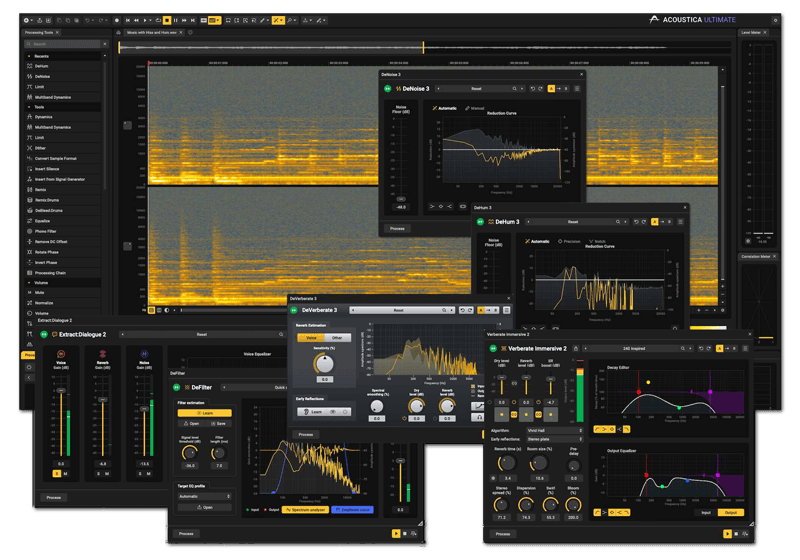
Task: Click the Sensitivity knob in DeVerberate 3
Action: [x=324, y=364]
